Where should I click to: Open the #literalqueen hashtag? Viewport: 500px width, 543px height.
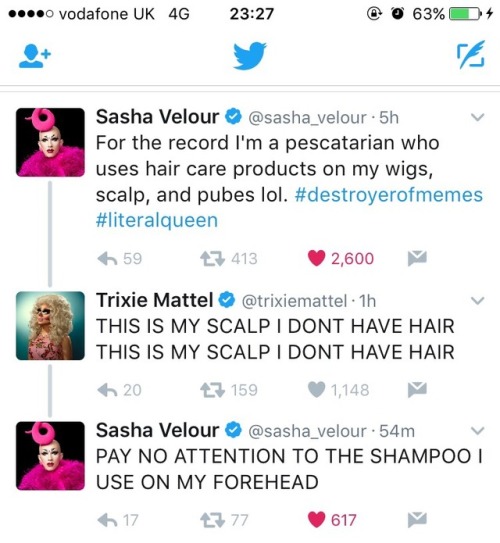point(157,221)
